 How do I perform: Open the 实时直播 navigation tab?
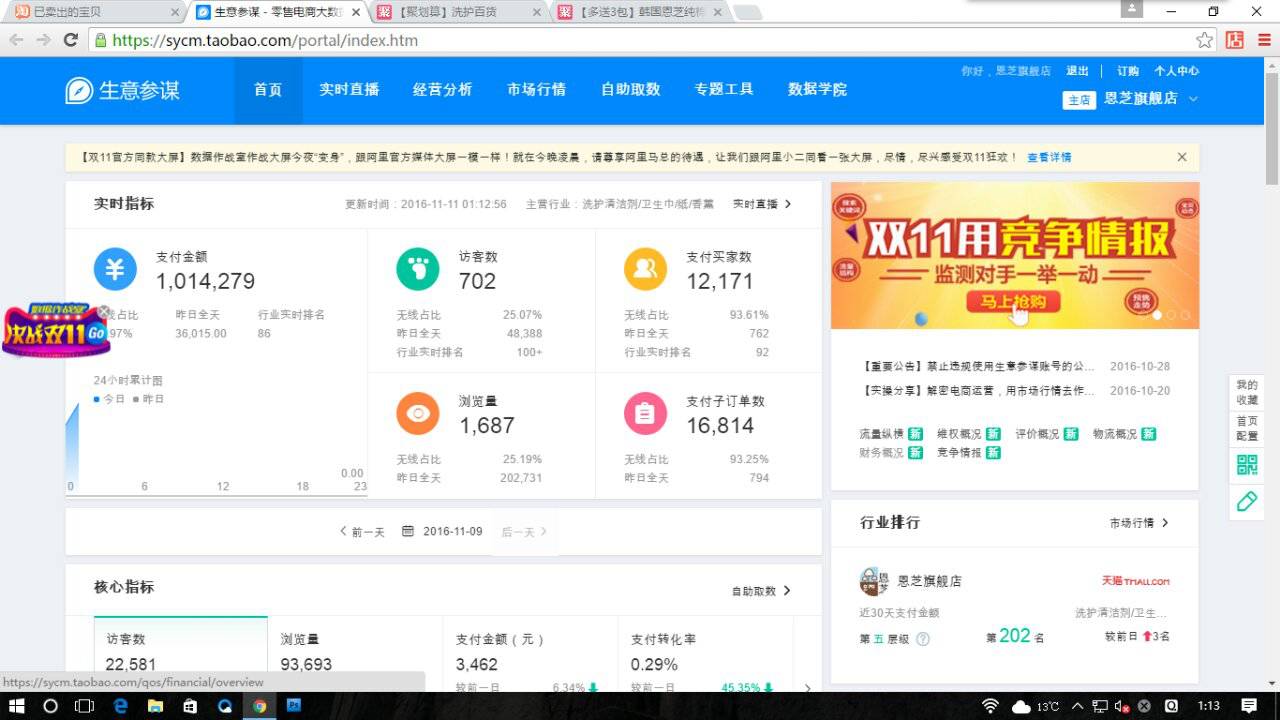[x=349, y=90]
